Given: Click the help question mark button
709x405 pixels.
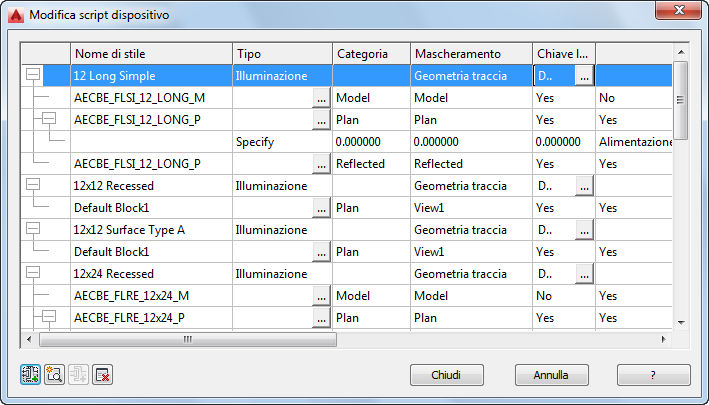Looking at the screenshot, I should click(654, 375).
